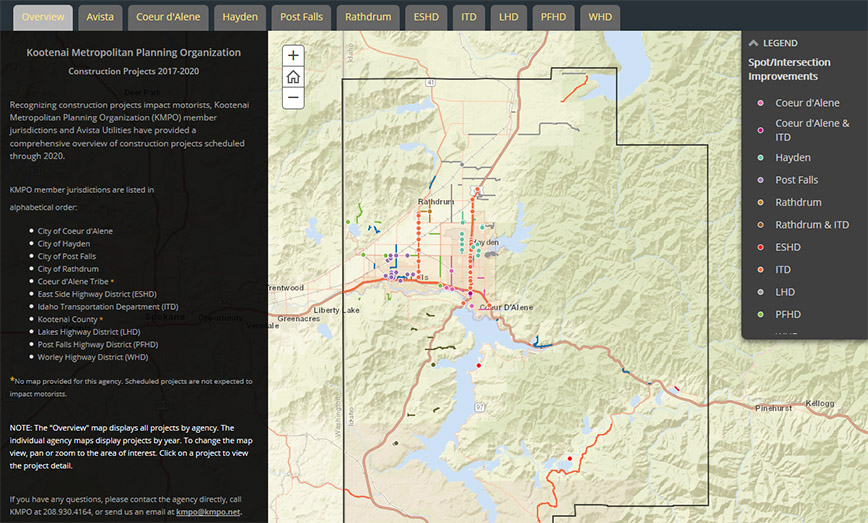Open the PFHD tab
Image resolution: width=868 pixels, height=523 pixels.
(554, 17)
